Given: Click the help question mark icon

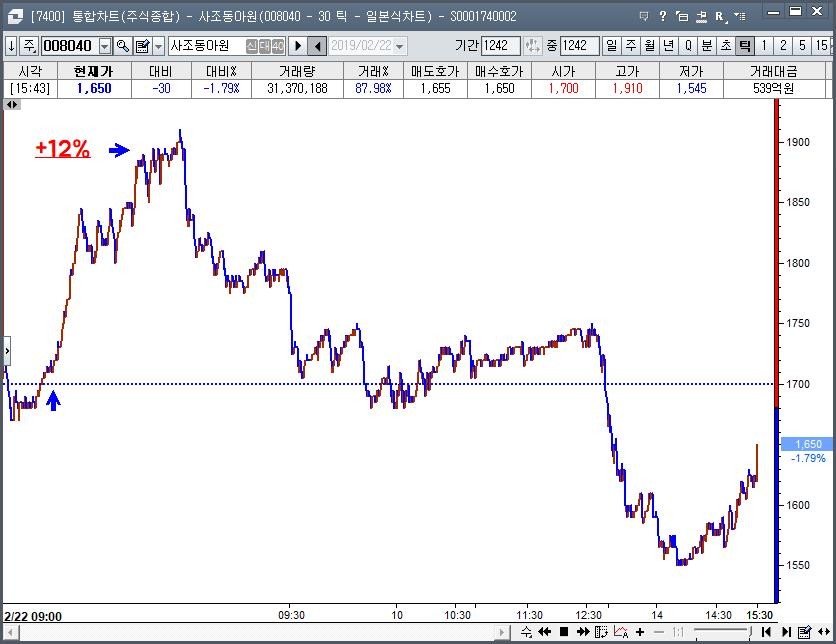Looking at the screenshot, I should 662,16.
